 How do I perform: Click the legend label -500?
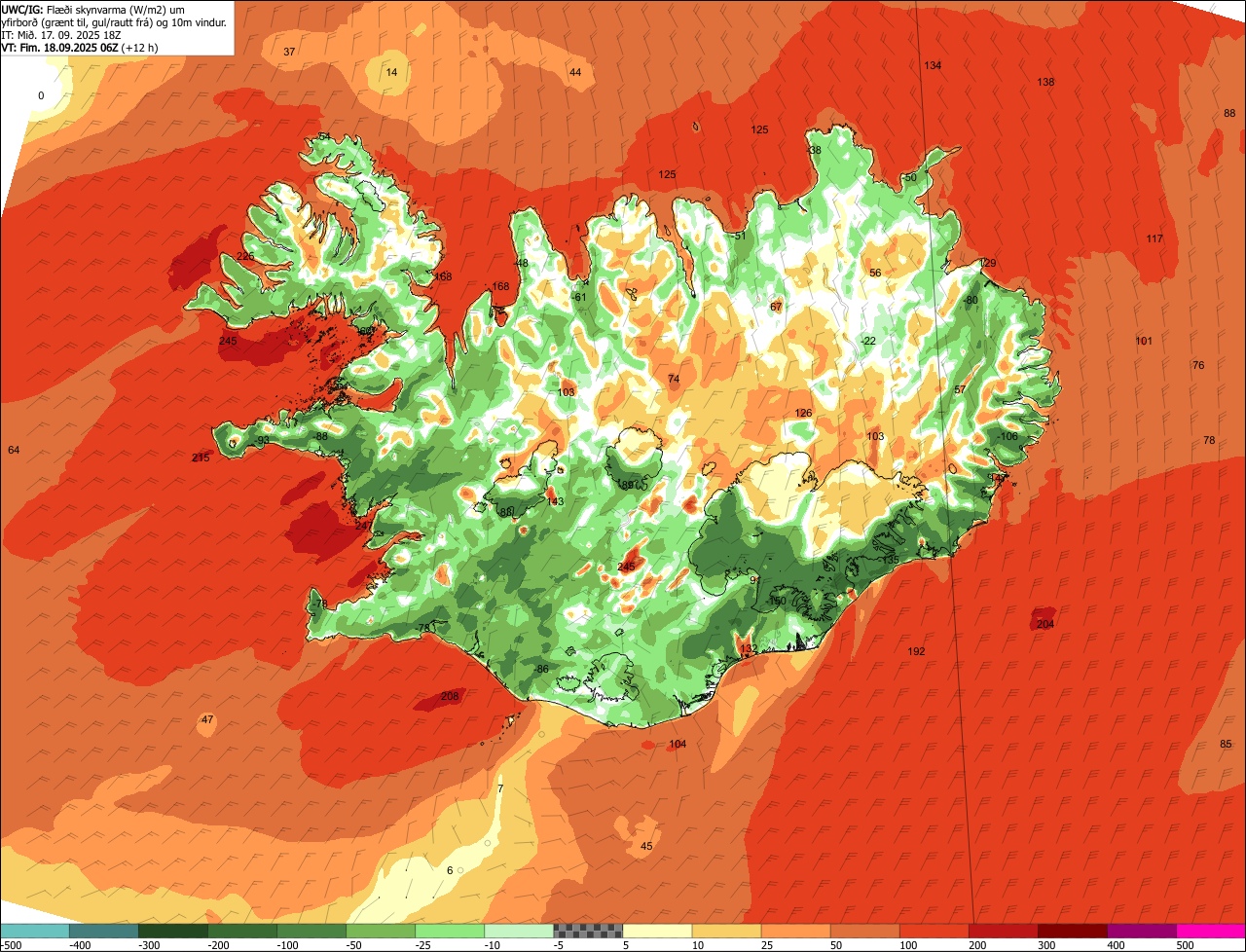[x=10, y=945]
